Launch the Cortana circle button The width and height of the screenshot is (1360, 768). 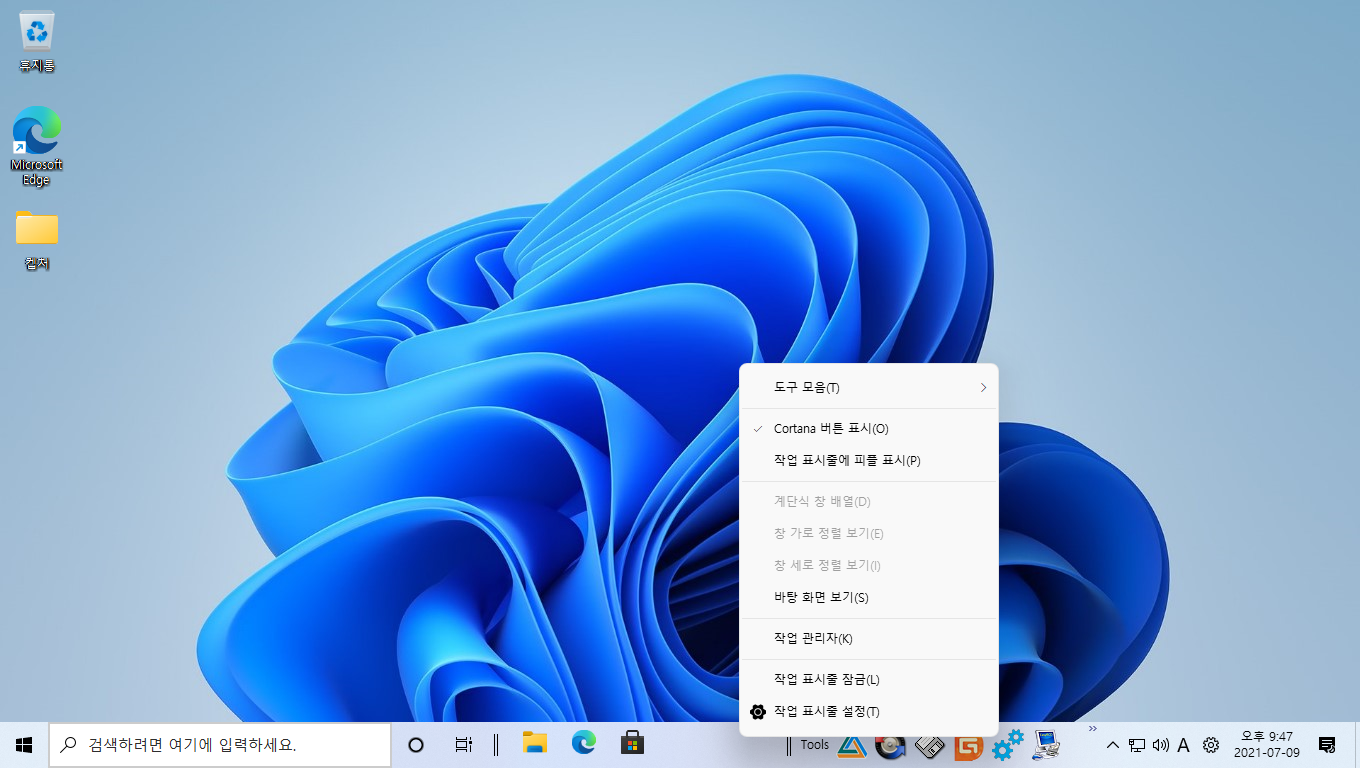point(416,745)
